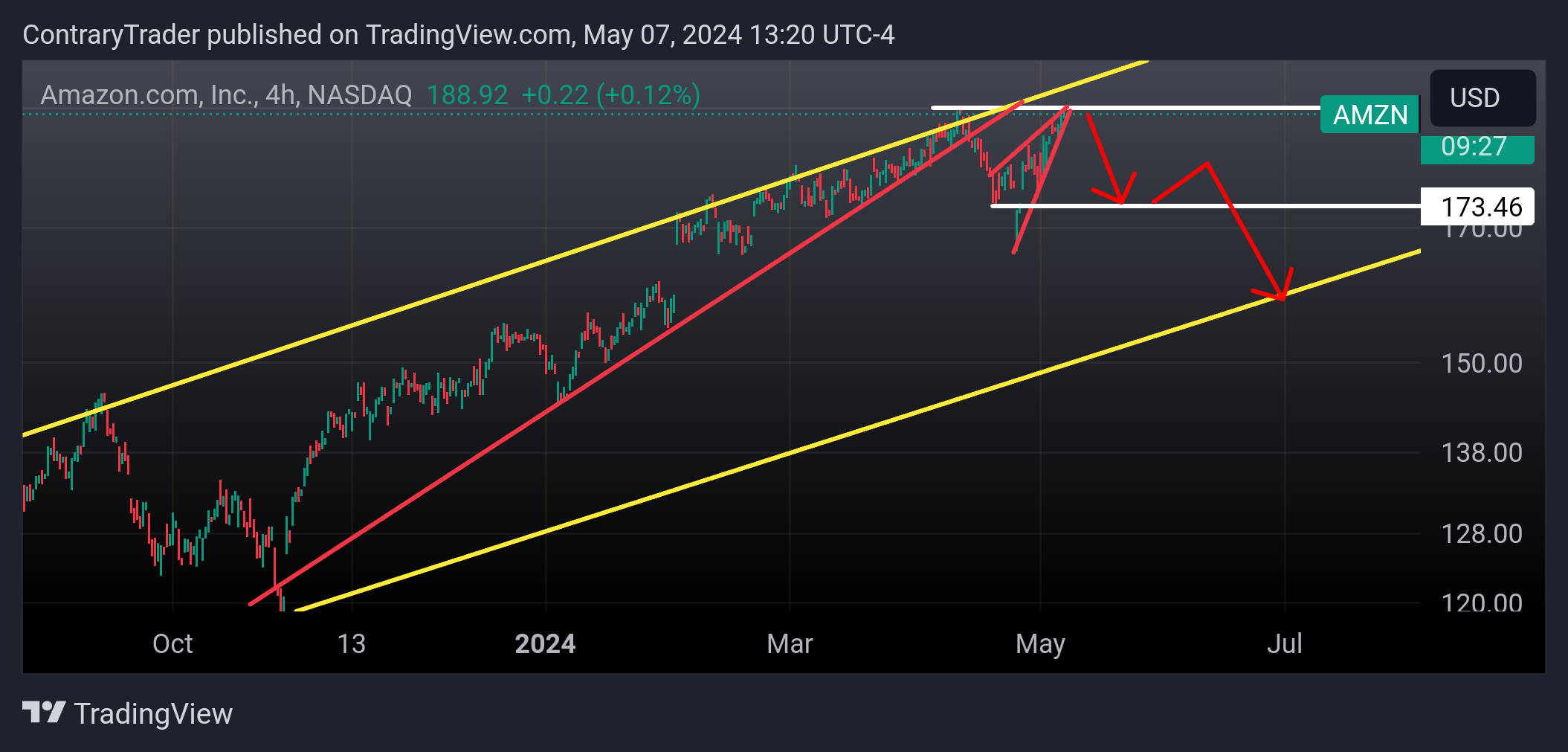Click the May time axis label

(1040, 645)
